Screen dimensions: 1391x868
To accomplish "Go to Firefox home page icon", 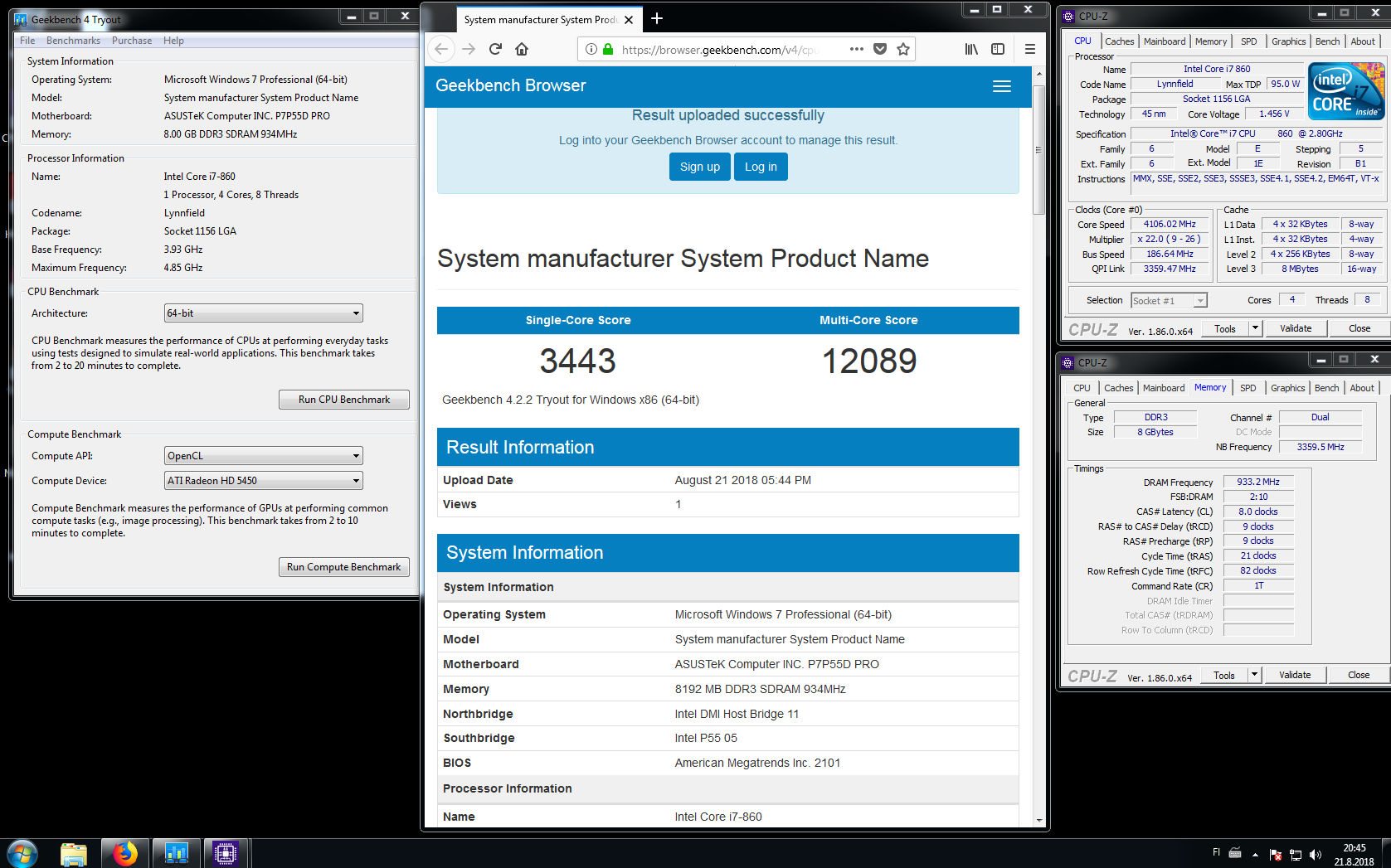I will [x=522, y=49].
